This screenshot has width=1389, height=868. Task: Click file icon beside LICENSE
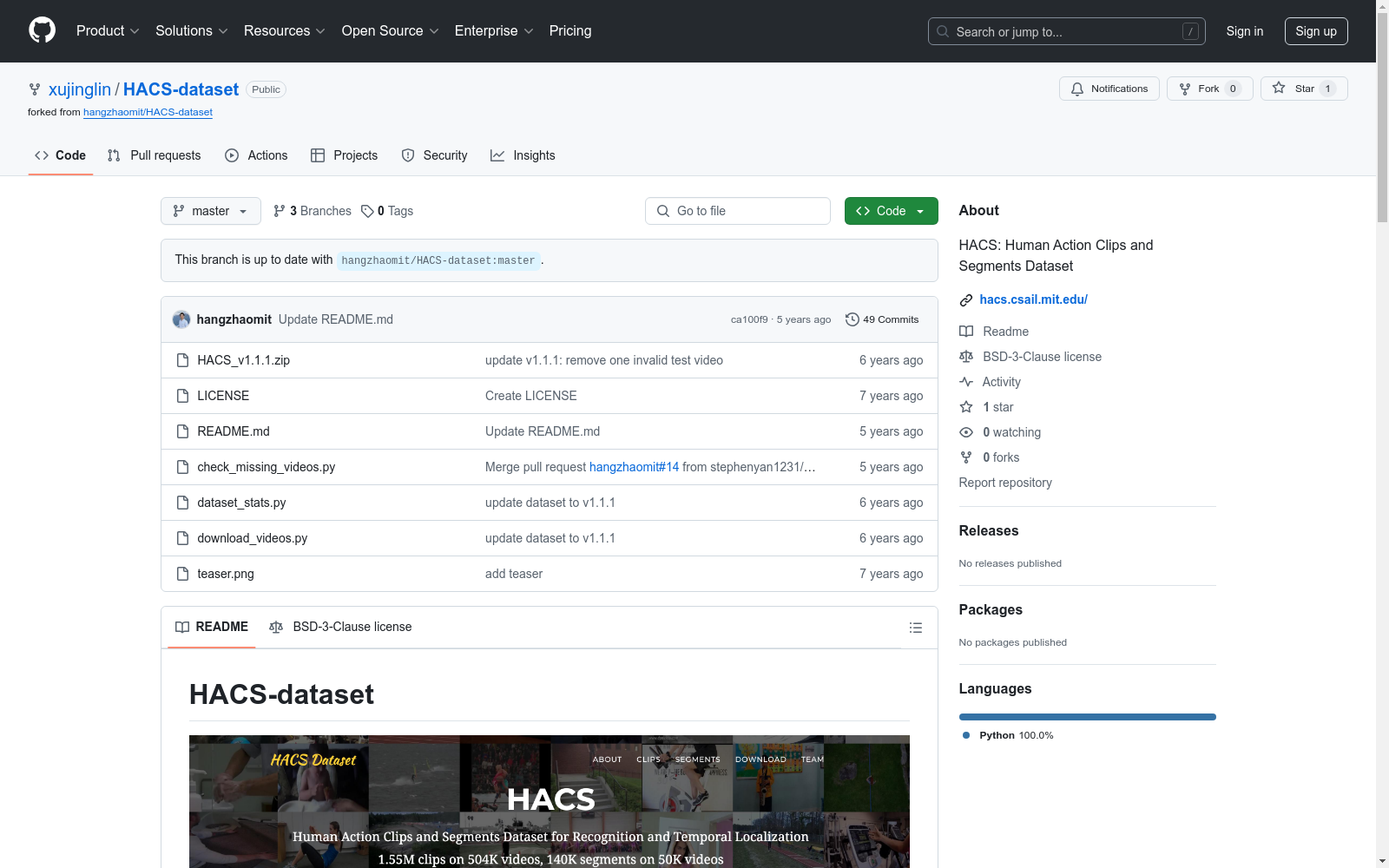[182, 396]
